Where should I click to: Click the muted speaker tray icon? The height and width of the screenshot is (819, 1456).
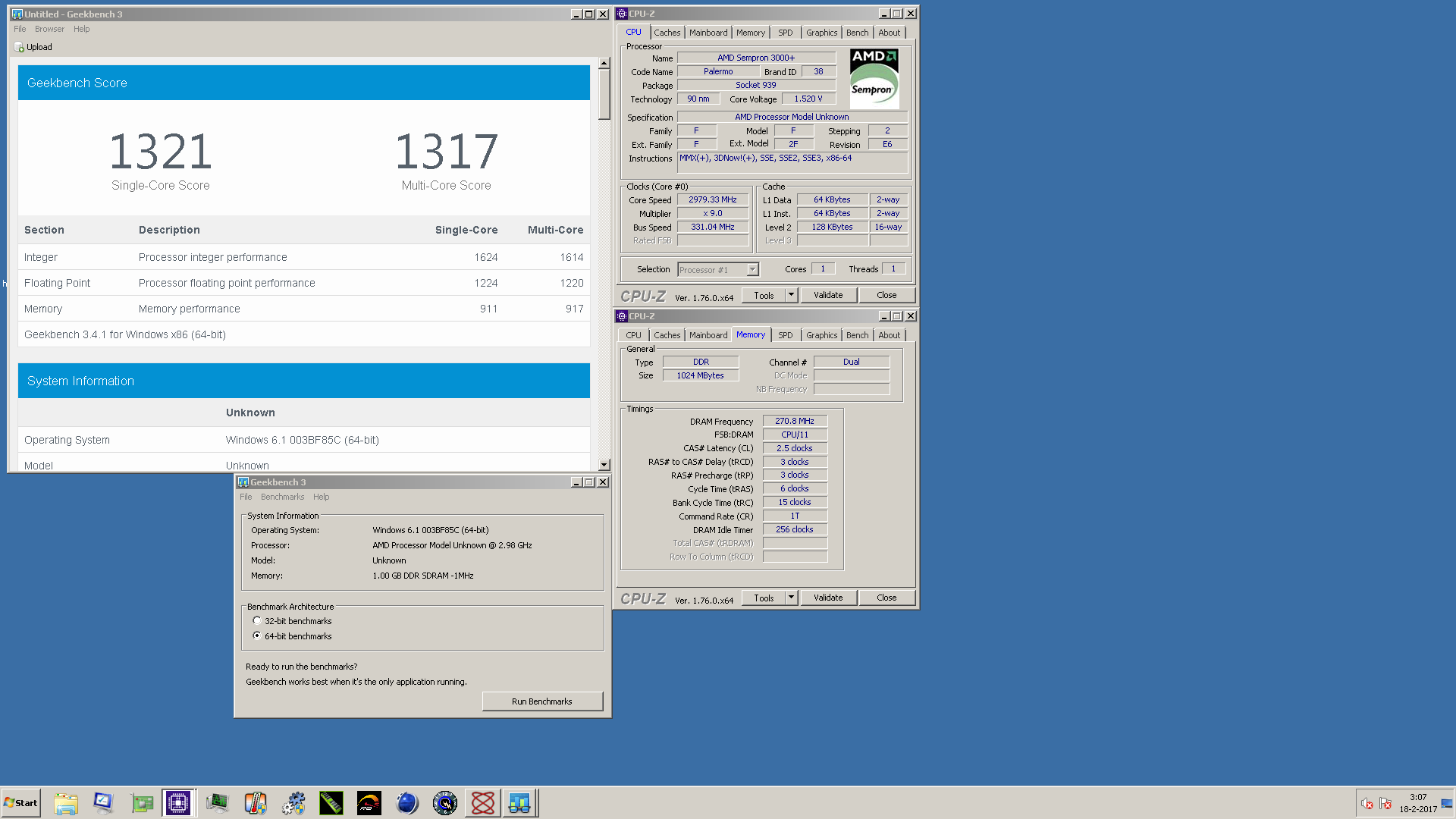1367,804
